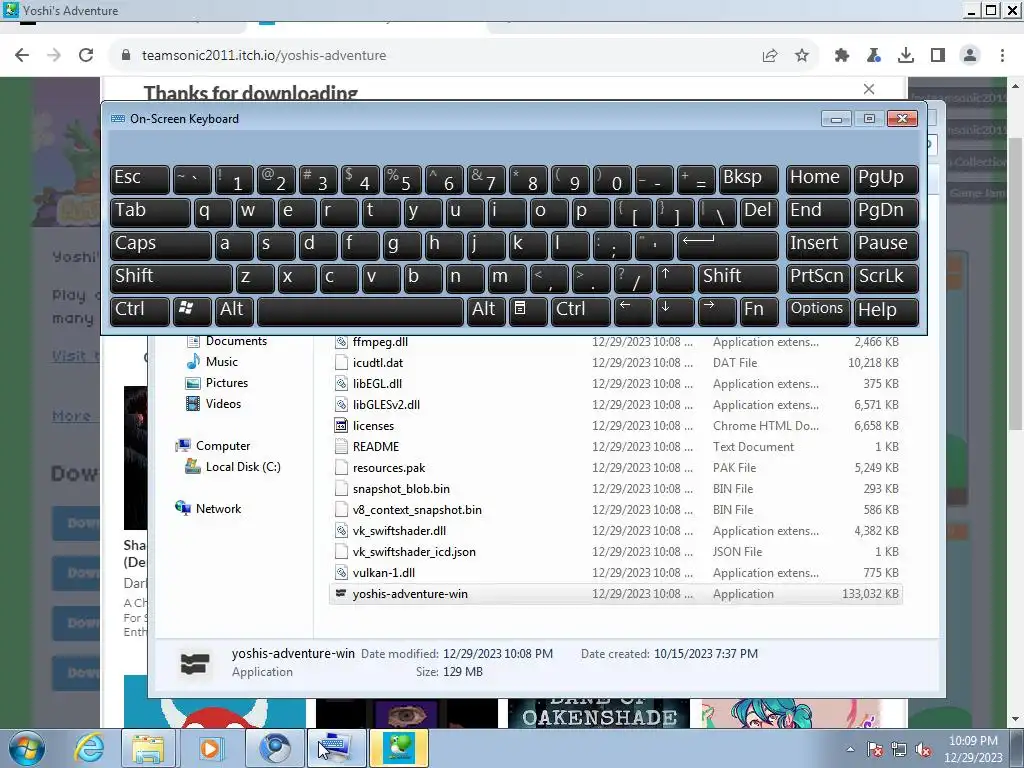
Task: Tap the PrtScn key
Action: pos(818,278)
